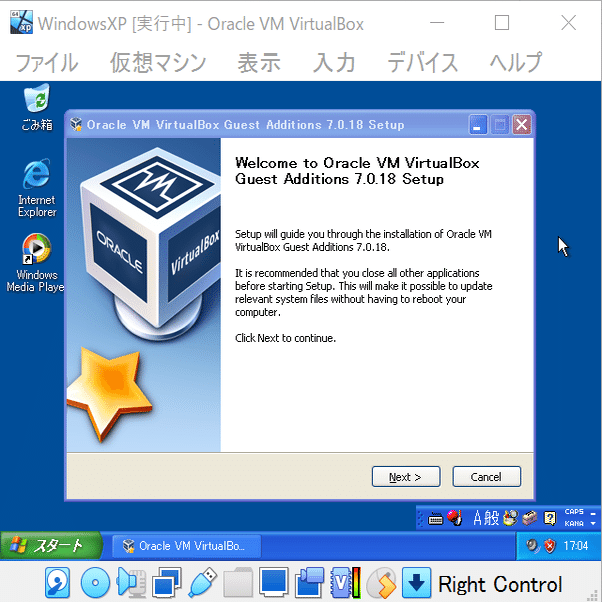The image size is (602, 602).
Task: Open the 入力 menu
Action: (x=334, y=63)
